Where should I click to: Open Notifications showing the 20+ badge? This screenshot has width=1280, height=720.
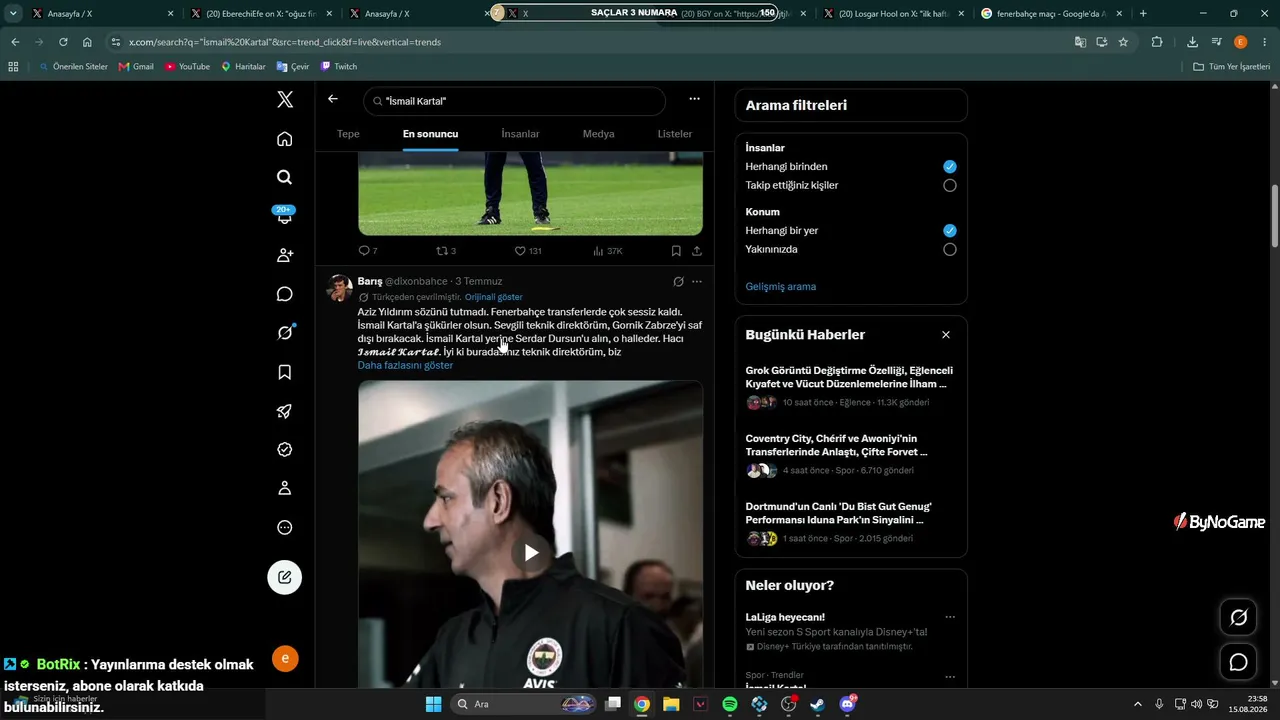[x=285, y=215]
